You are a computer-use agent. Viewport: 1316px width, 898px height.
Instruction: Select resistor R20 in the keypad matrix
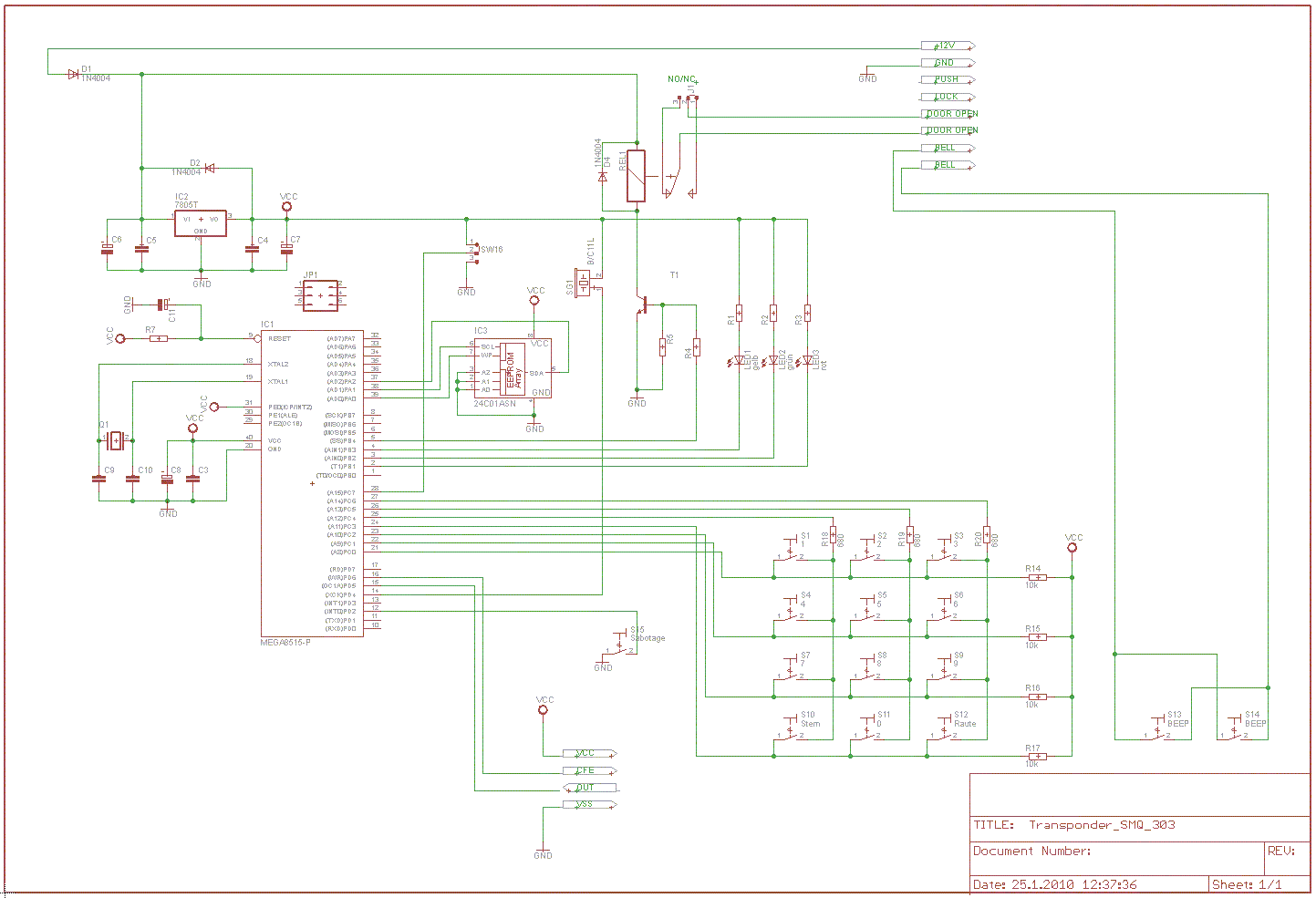click(987, 535)
